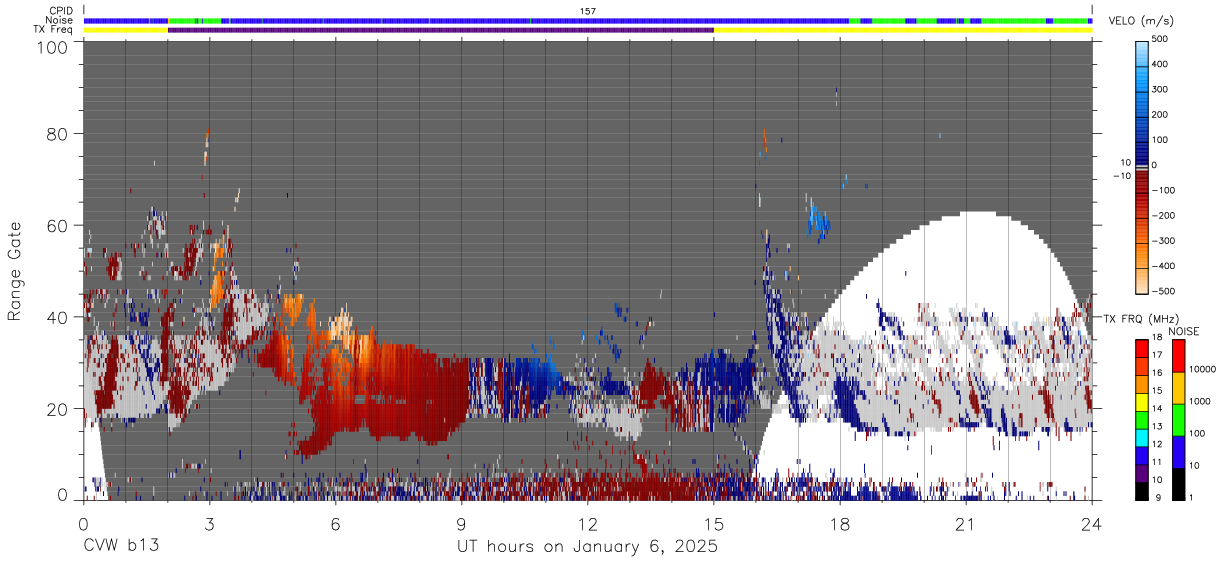Click the TX frequency color legend bar
This screenshot has height=567, width=1228.
coord(1141,419)
